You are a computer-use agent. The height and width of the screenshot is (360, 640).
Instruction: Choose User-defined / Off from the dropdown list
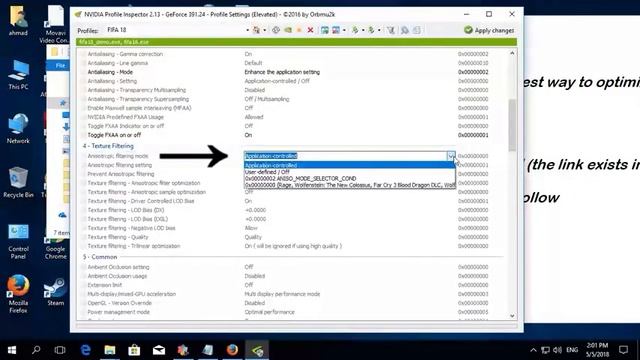(x=349, y=172)
